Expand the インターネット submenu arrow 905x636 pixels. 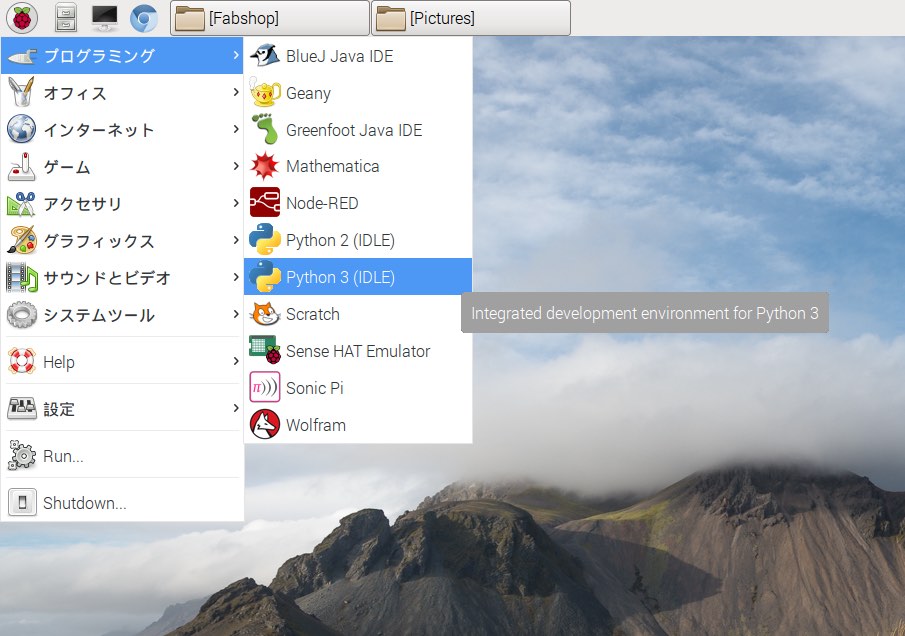point(235,129)
